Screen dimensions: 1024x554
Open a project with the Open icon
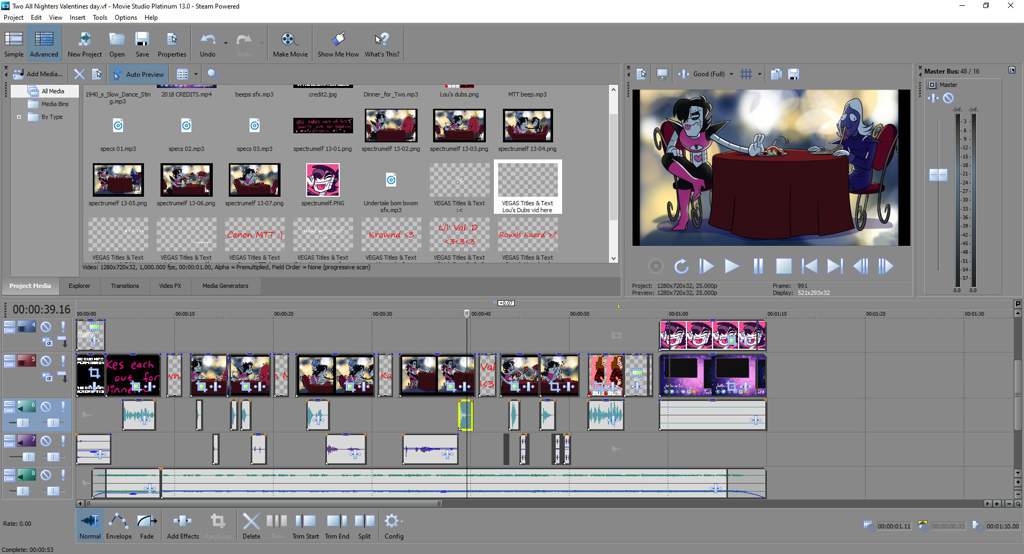[117, 44]
